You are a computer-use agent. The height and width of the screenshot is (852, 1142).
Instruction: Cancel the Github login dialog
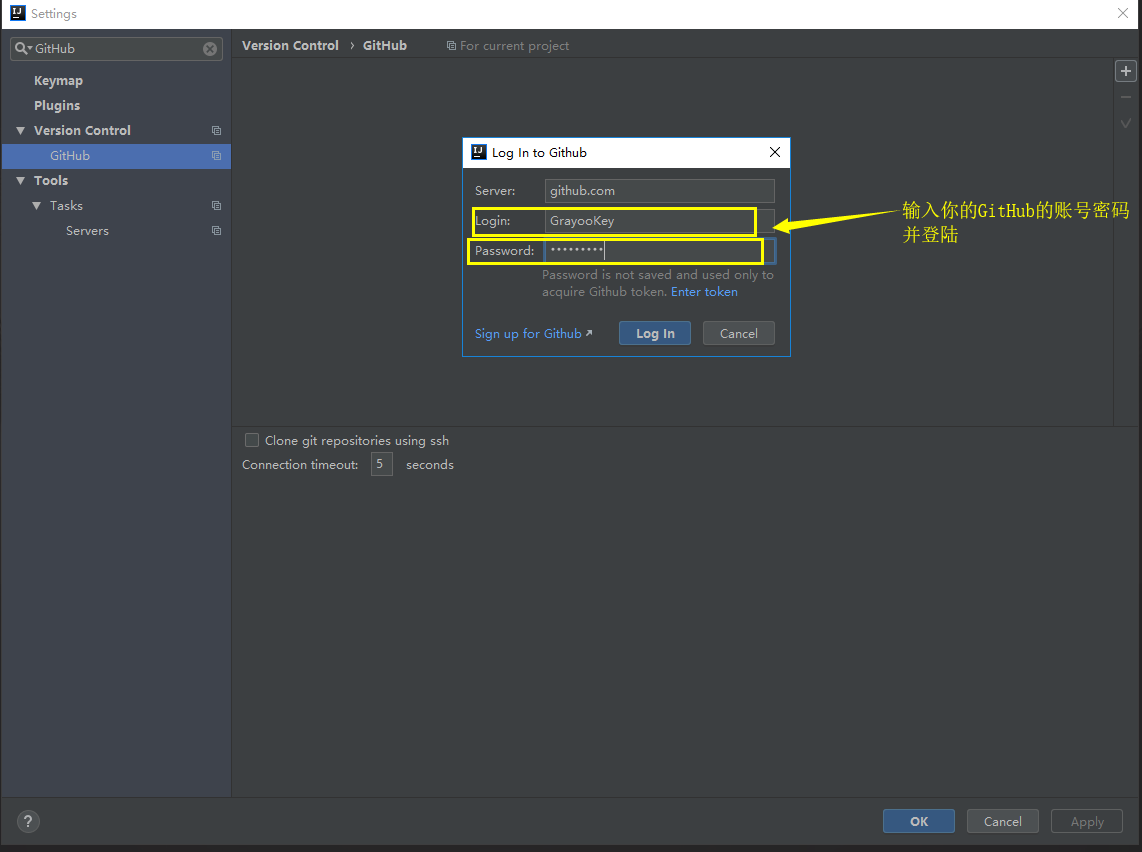tap(739, 334)
